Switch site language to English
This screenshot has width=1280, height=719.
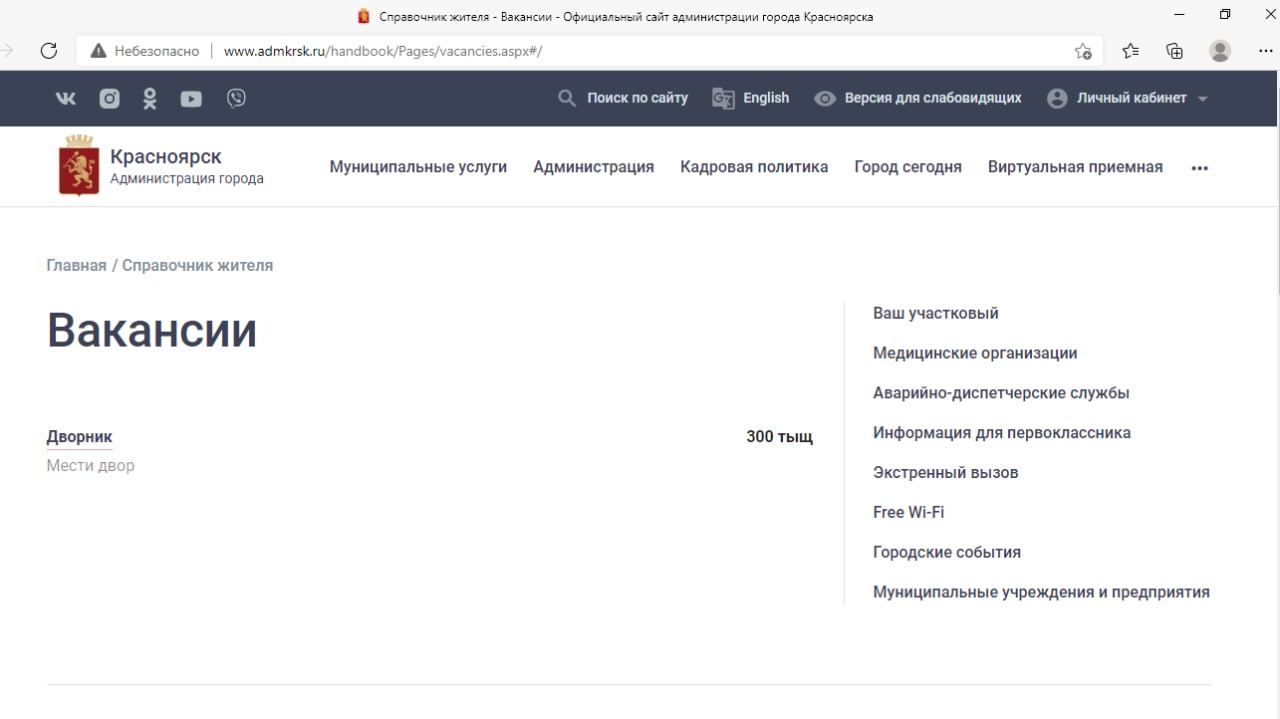coord(751,98)
